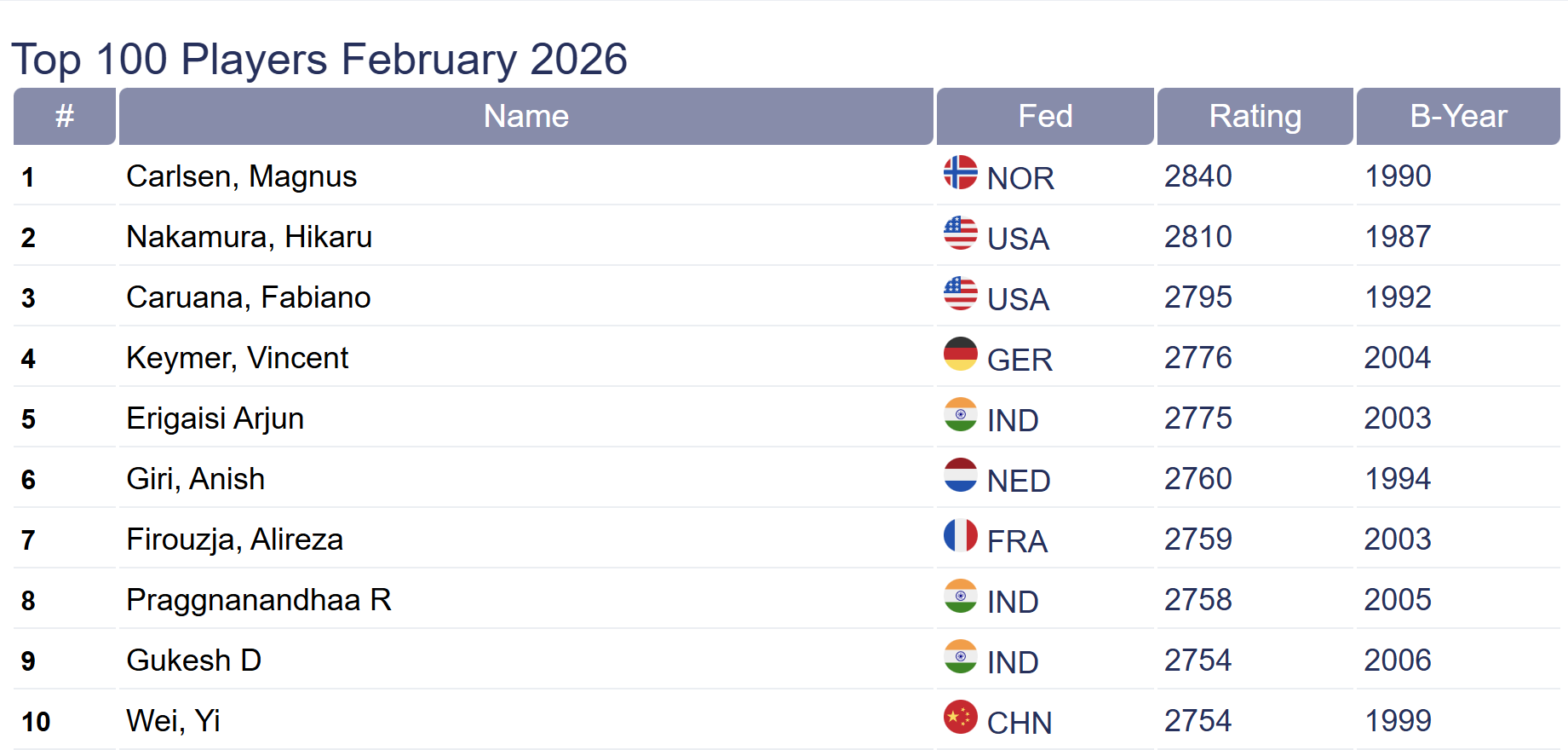Click Firouzja, Alireza player name
This screenshot has height=750, width=1568.
[x=234, y=539]
